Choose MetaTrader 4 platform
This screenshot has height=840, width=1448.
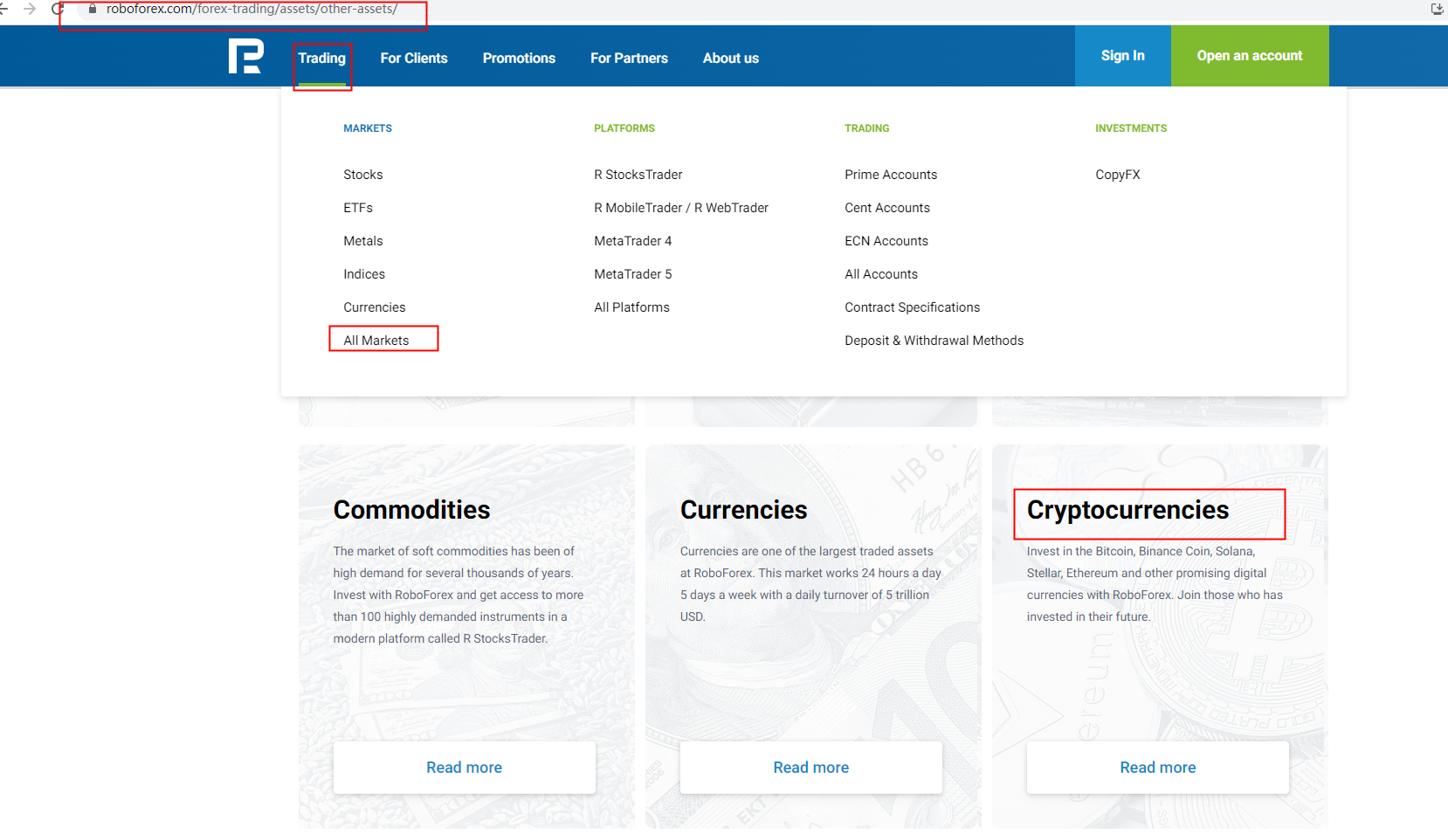633,241
